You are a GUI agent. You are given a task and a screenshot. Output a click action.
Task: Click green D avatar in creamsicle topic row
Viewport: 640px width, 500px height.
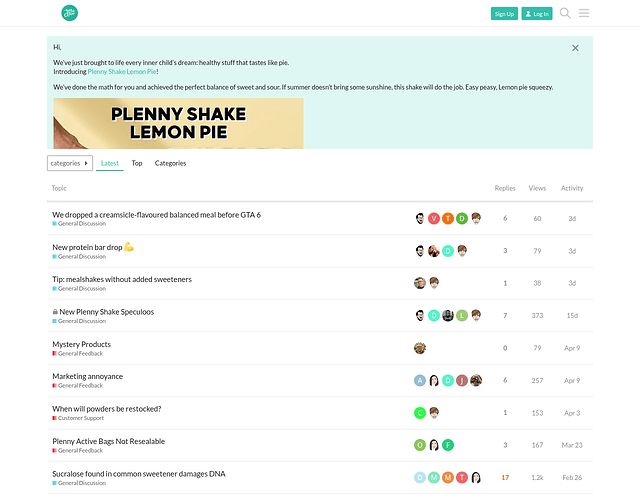[x=462, y=219]
